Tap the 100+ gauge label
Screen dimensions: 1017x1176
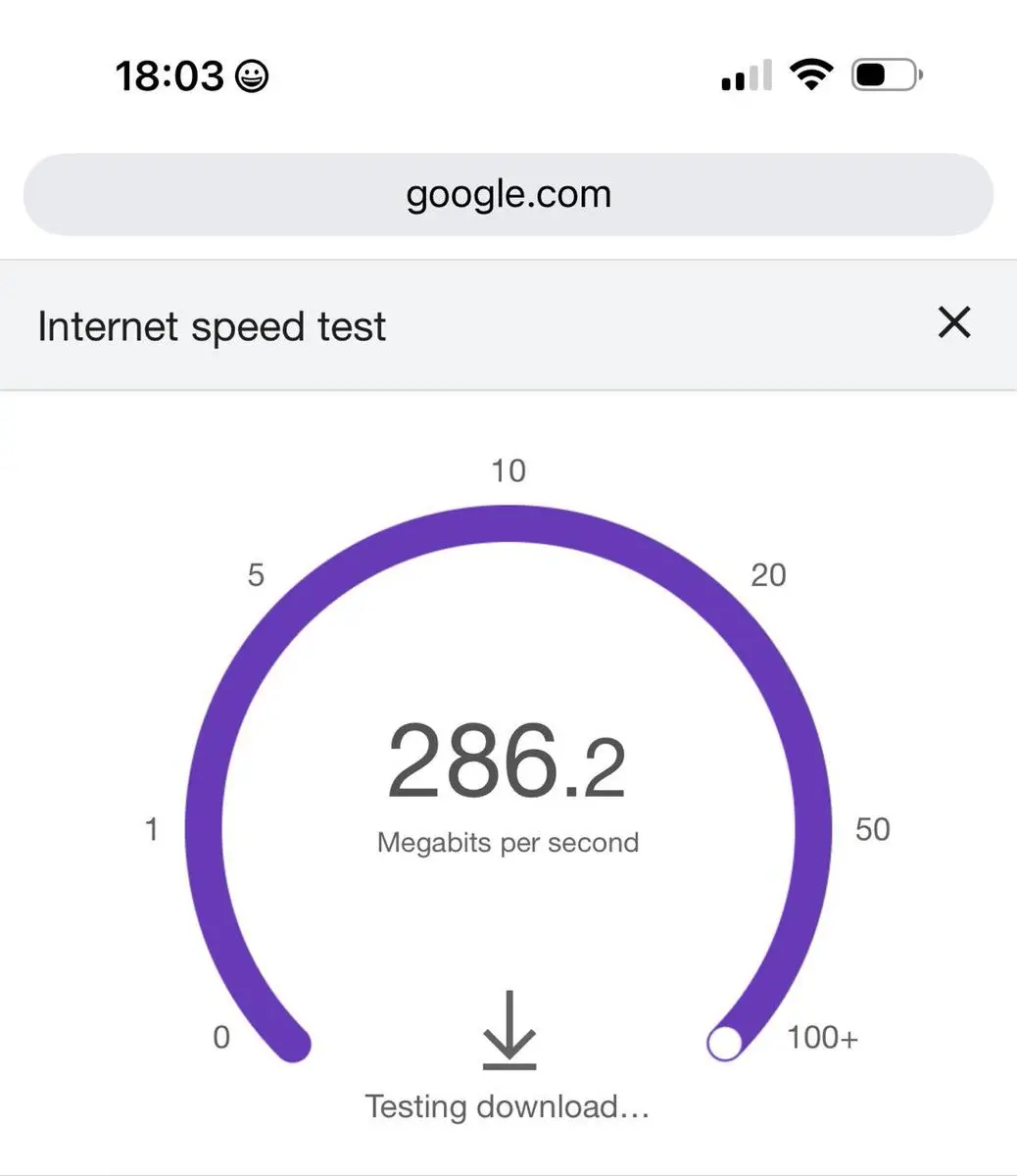[822, 1037]
